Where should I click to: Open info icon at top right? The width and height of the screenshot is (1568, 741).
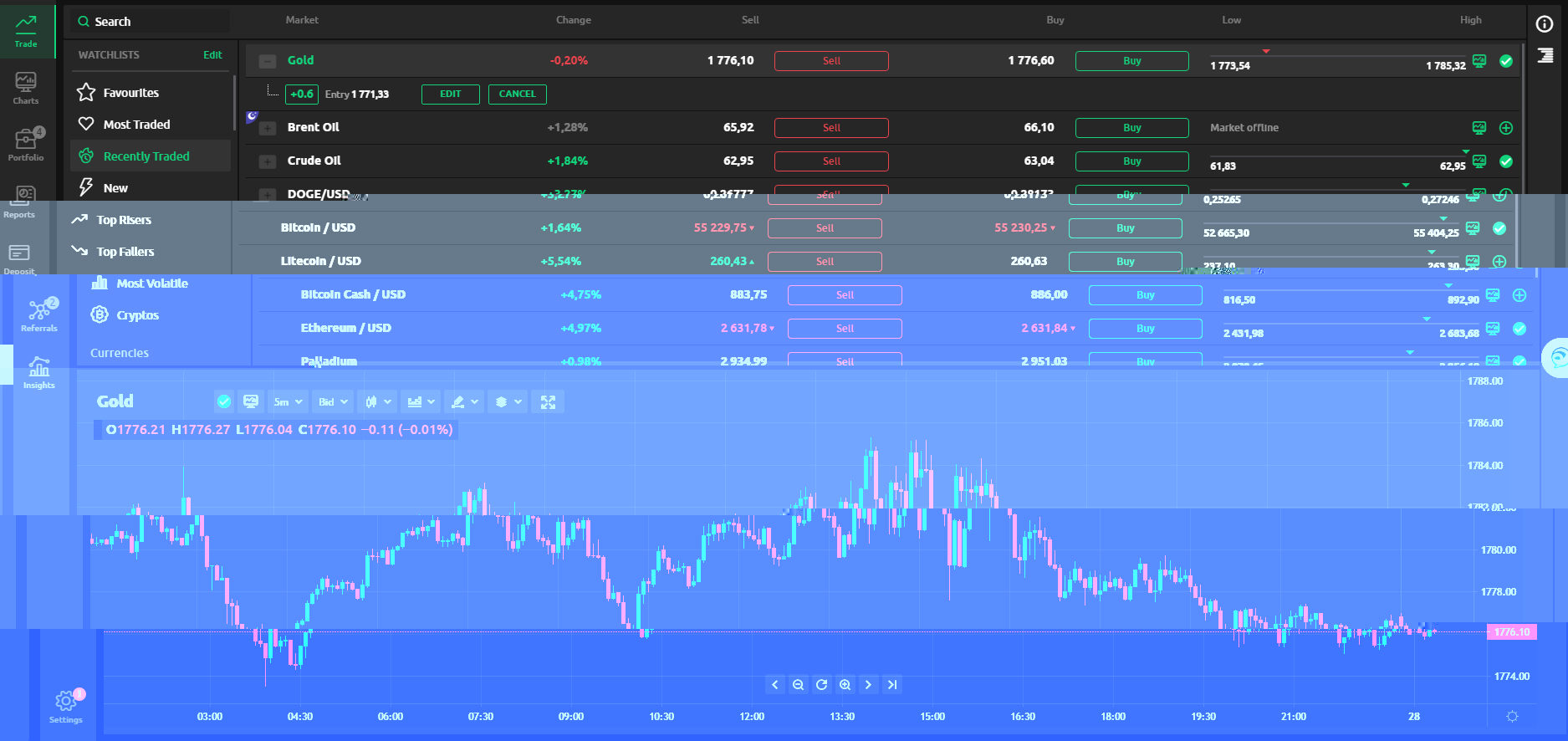[x=1544, y=24]
